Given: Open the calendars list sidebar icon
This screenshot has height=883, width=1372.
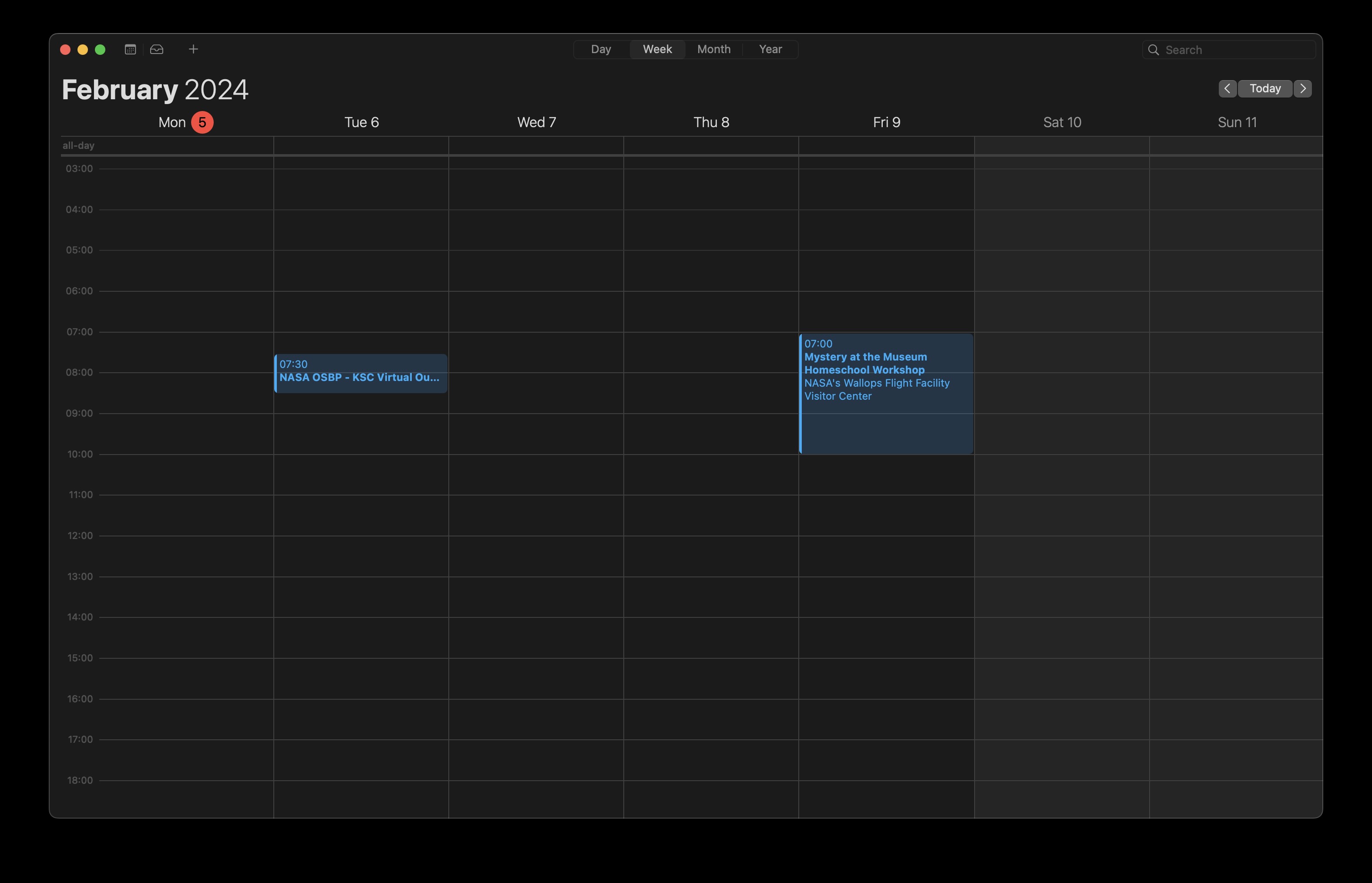Looking at the screenshot, I should click(x=130, y=49).
